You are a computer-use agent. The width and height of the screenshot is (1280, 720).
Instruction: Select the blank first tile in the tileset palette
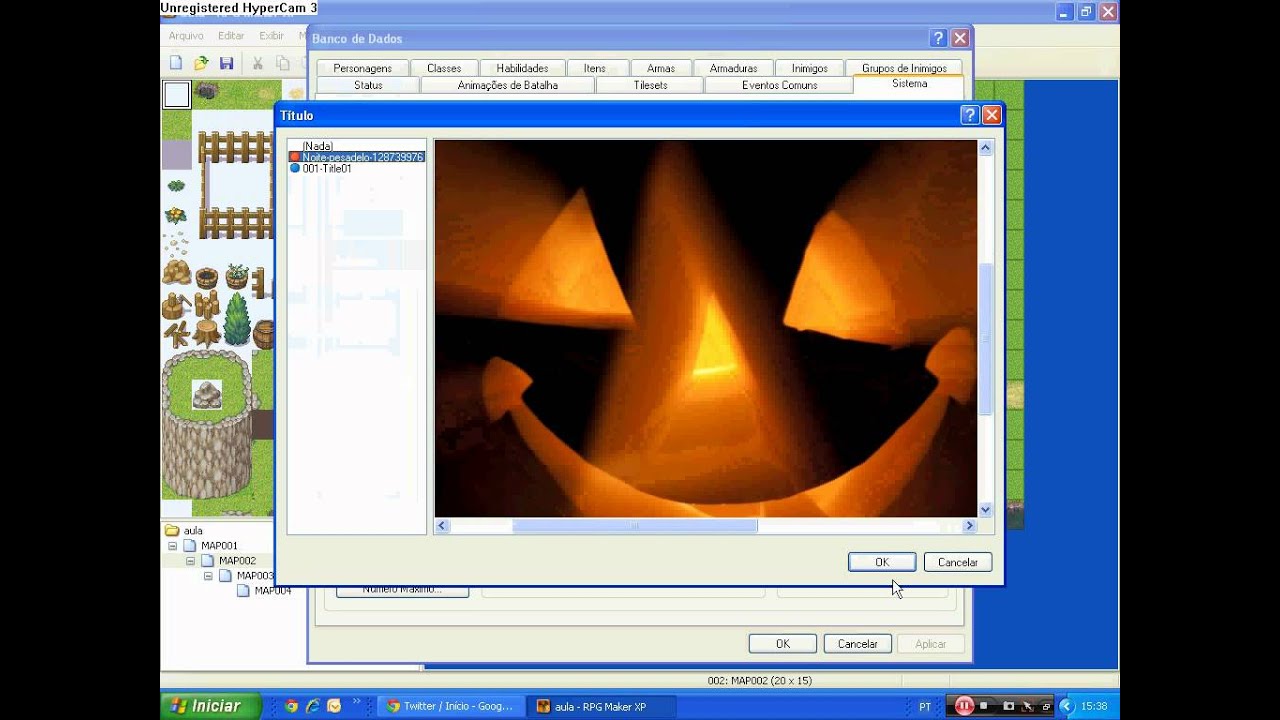coord(177,95)
